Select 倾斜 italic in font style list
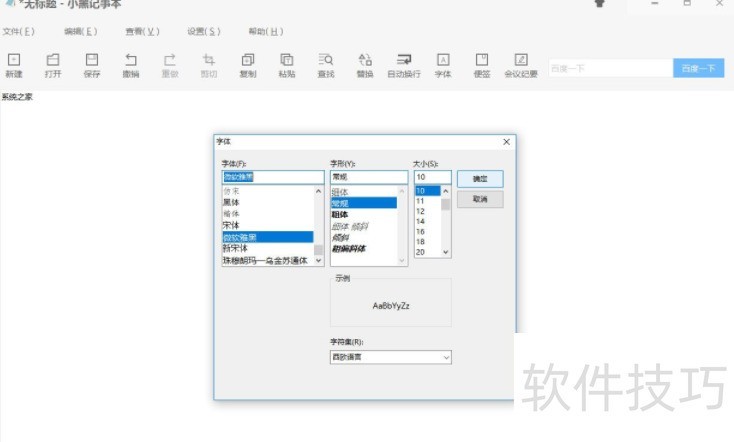 click(x=364, y=237)
